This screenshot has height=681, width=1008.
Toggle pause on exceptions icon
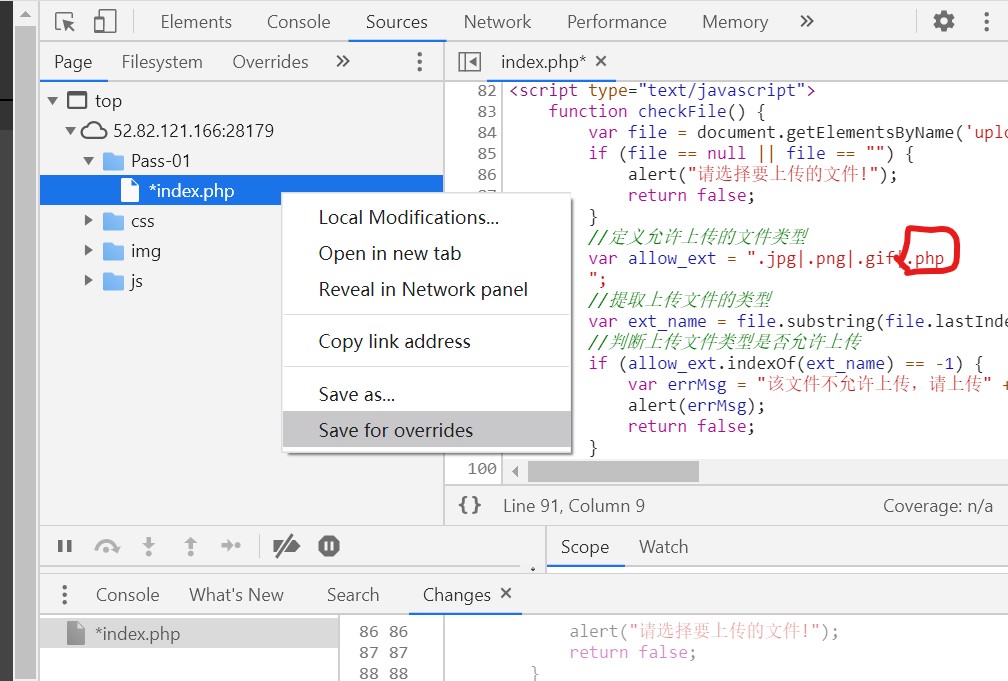coord(328,546)
